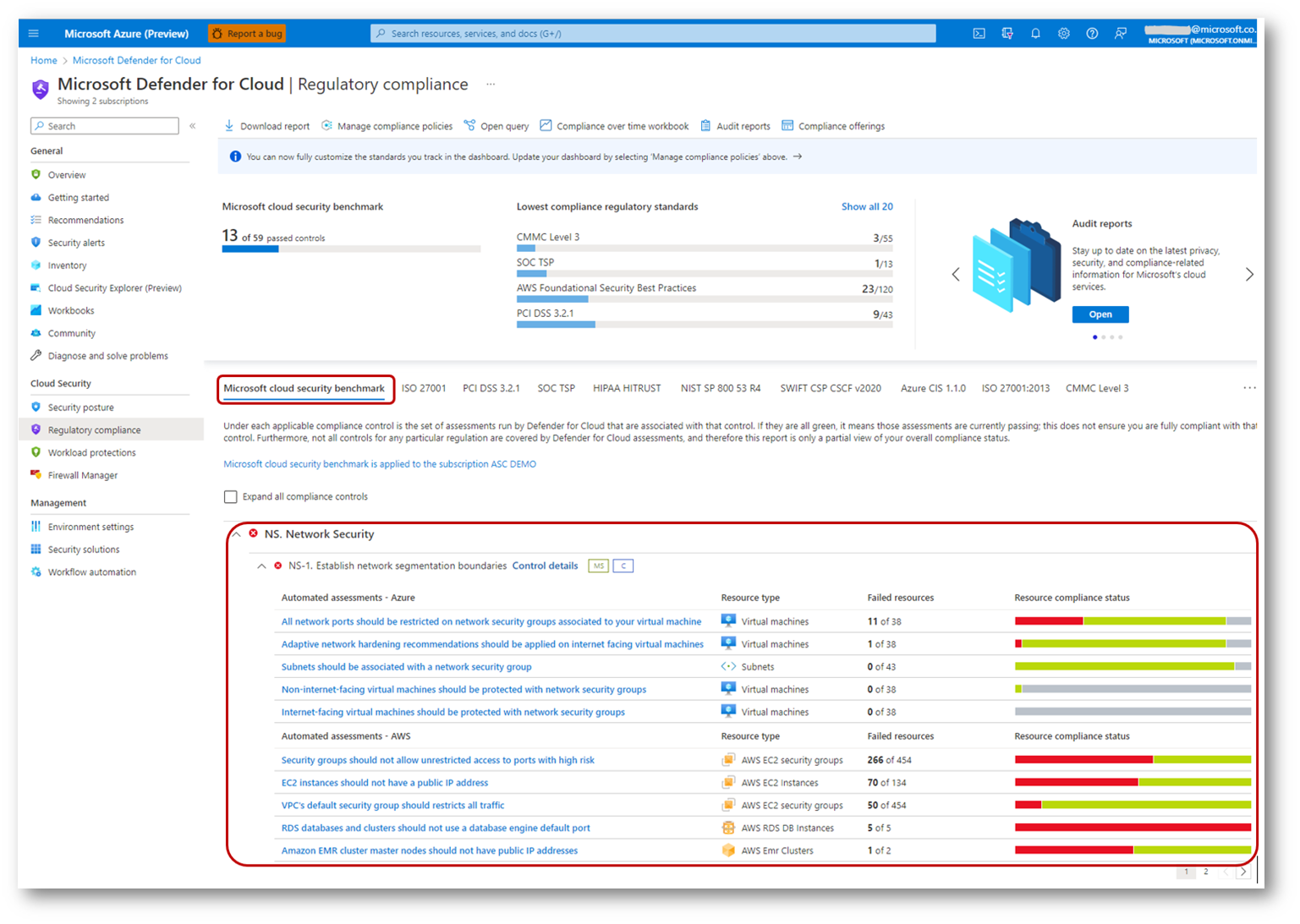Collapse the sidebar with double chevron
This screenshot has width=1300, height=924.
pos(193,126)
